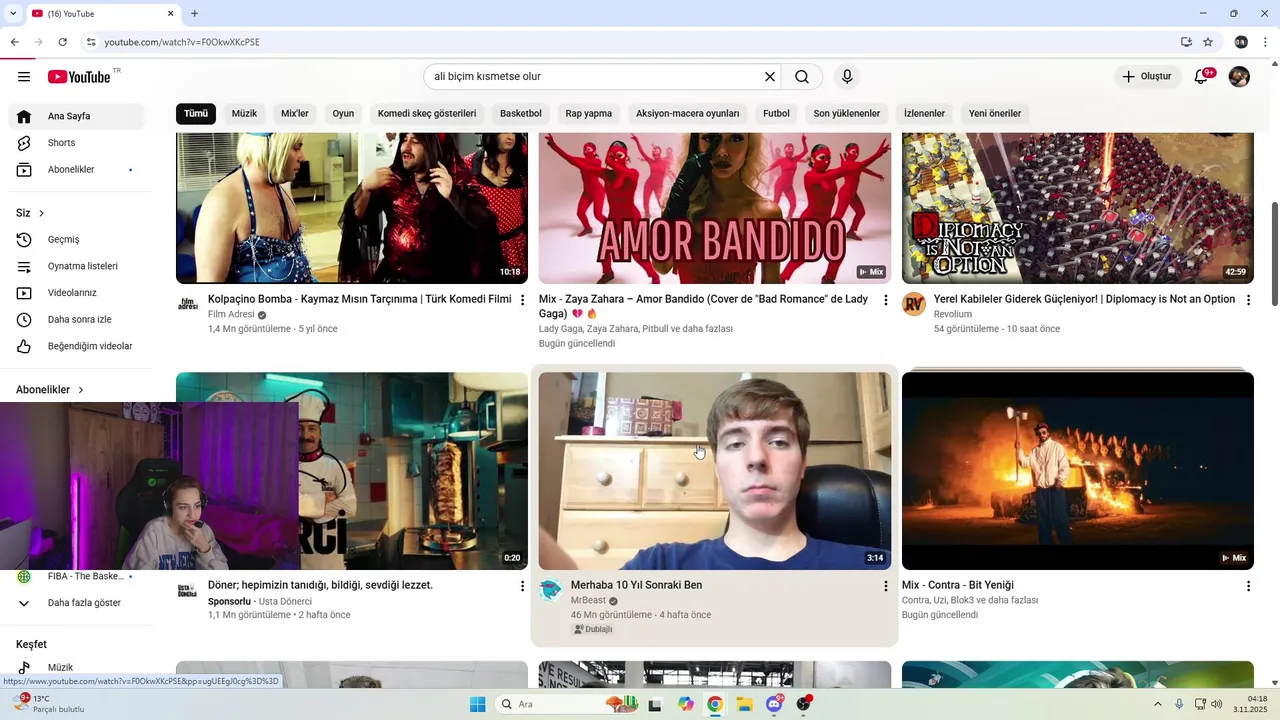Viewport: 1280px width, 720px height.
Task: Open the account avatar menu
Action: pos(1239,77)
